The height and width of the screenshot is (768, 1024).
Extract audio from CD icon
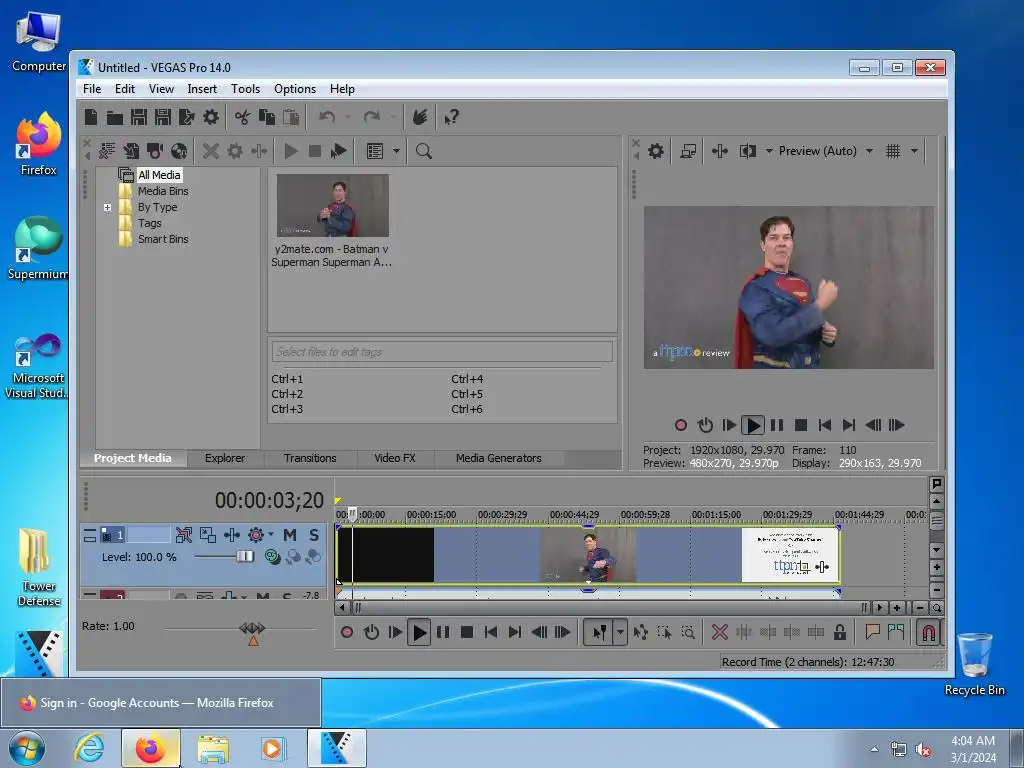pyautogui.click(x=179, y=152)
